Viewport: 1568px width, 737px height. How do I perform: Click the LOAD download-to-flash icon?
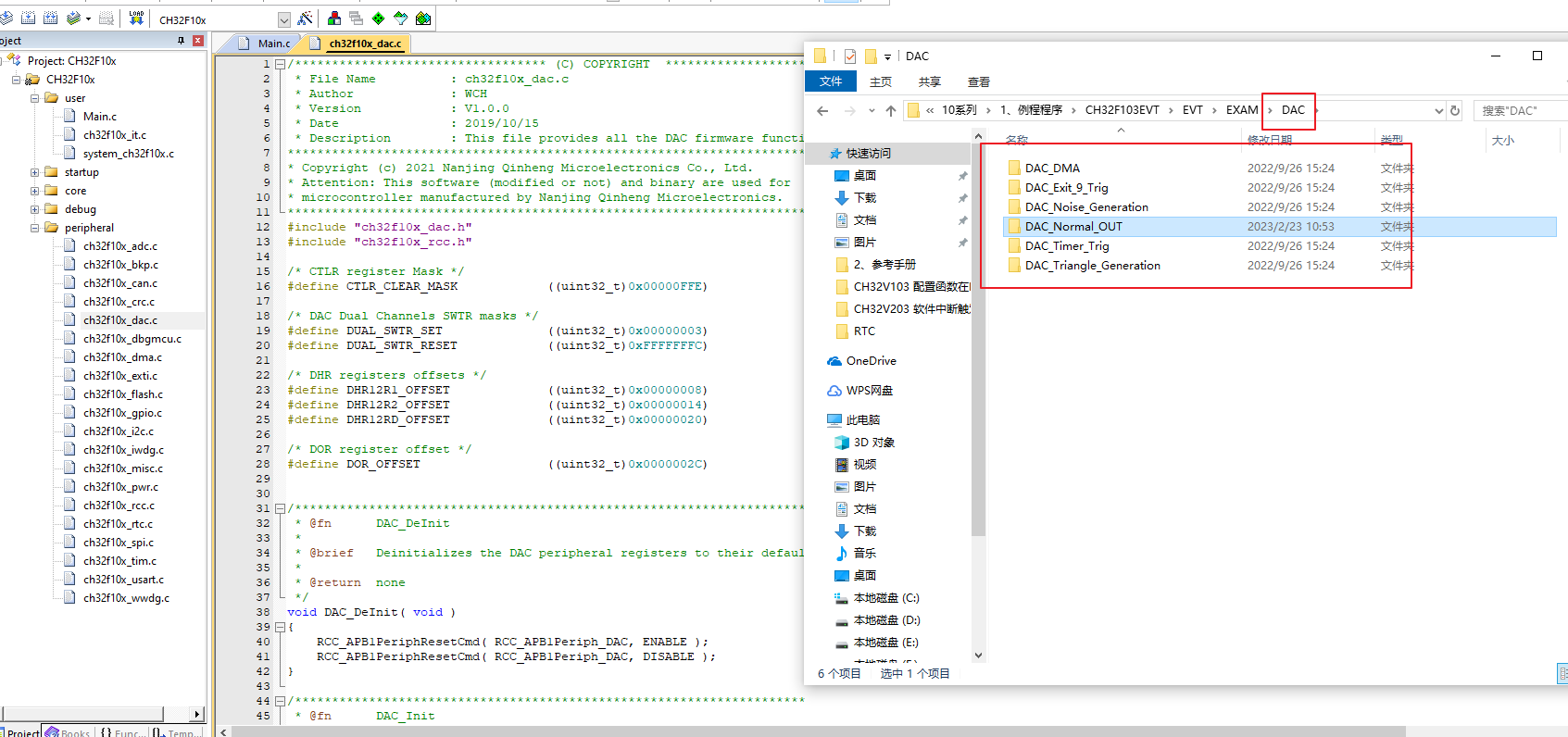(136, 18)
